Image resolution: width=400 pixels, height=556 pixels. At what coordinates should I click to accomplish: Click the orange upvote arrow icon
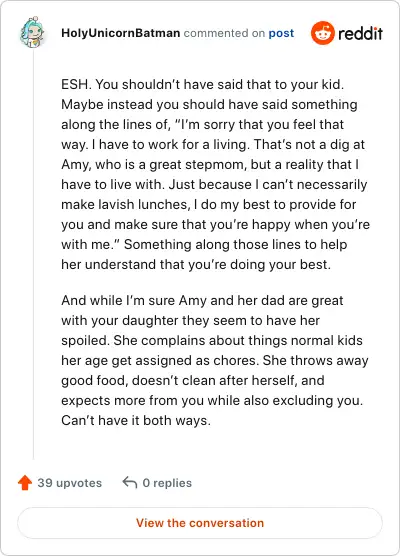(25, 483)
